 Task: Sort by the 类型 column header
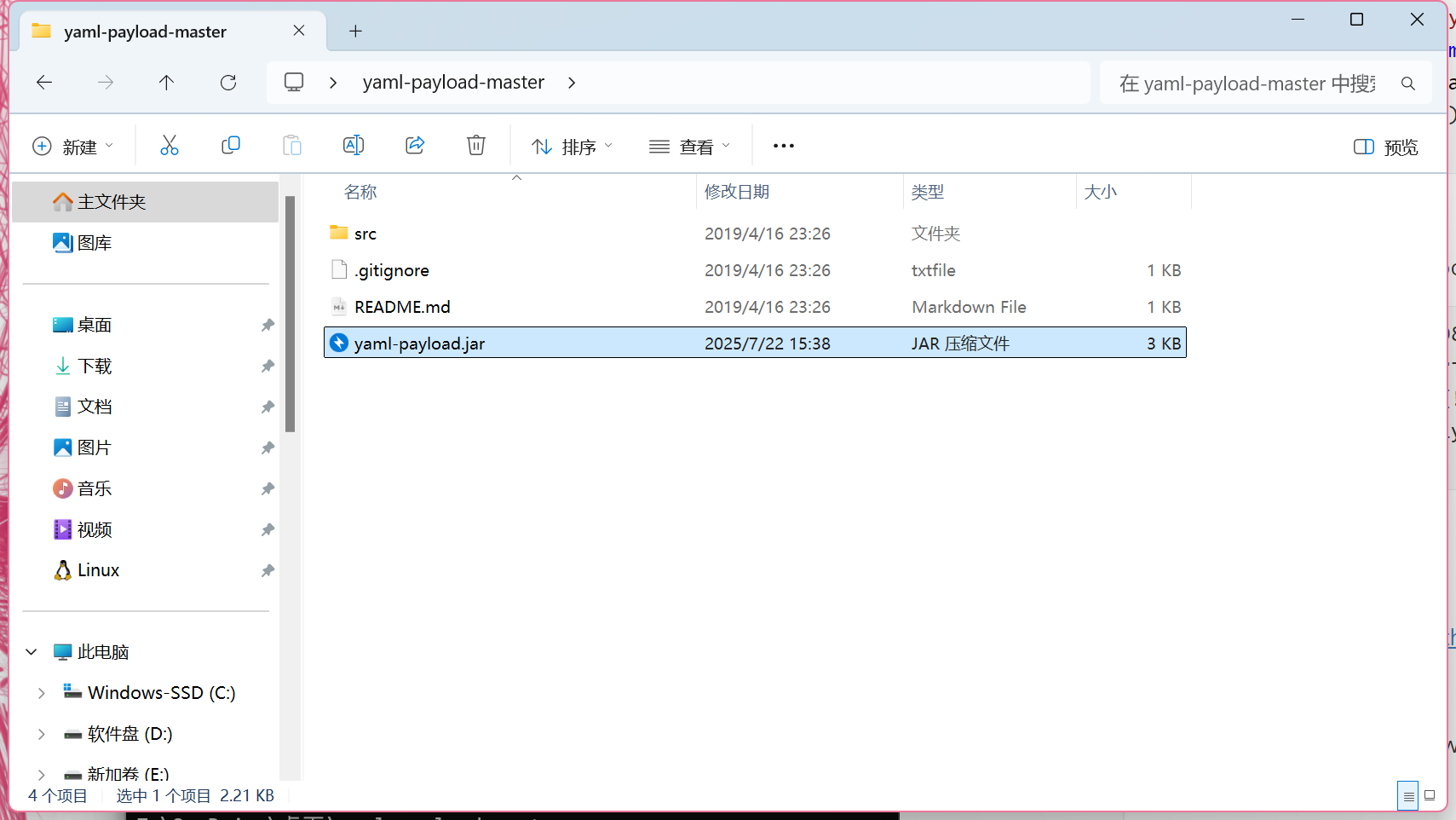928,192
